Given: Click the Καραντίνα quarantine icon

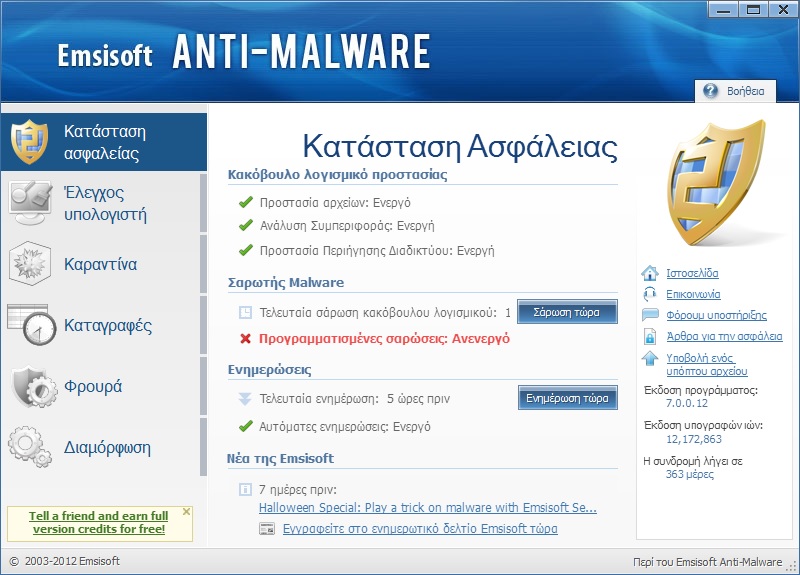Looking at the screenshot, I should point(30,263).
